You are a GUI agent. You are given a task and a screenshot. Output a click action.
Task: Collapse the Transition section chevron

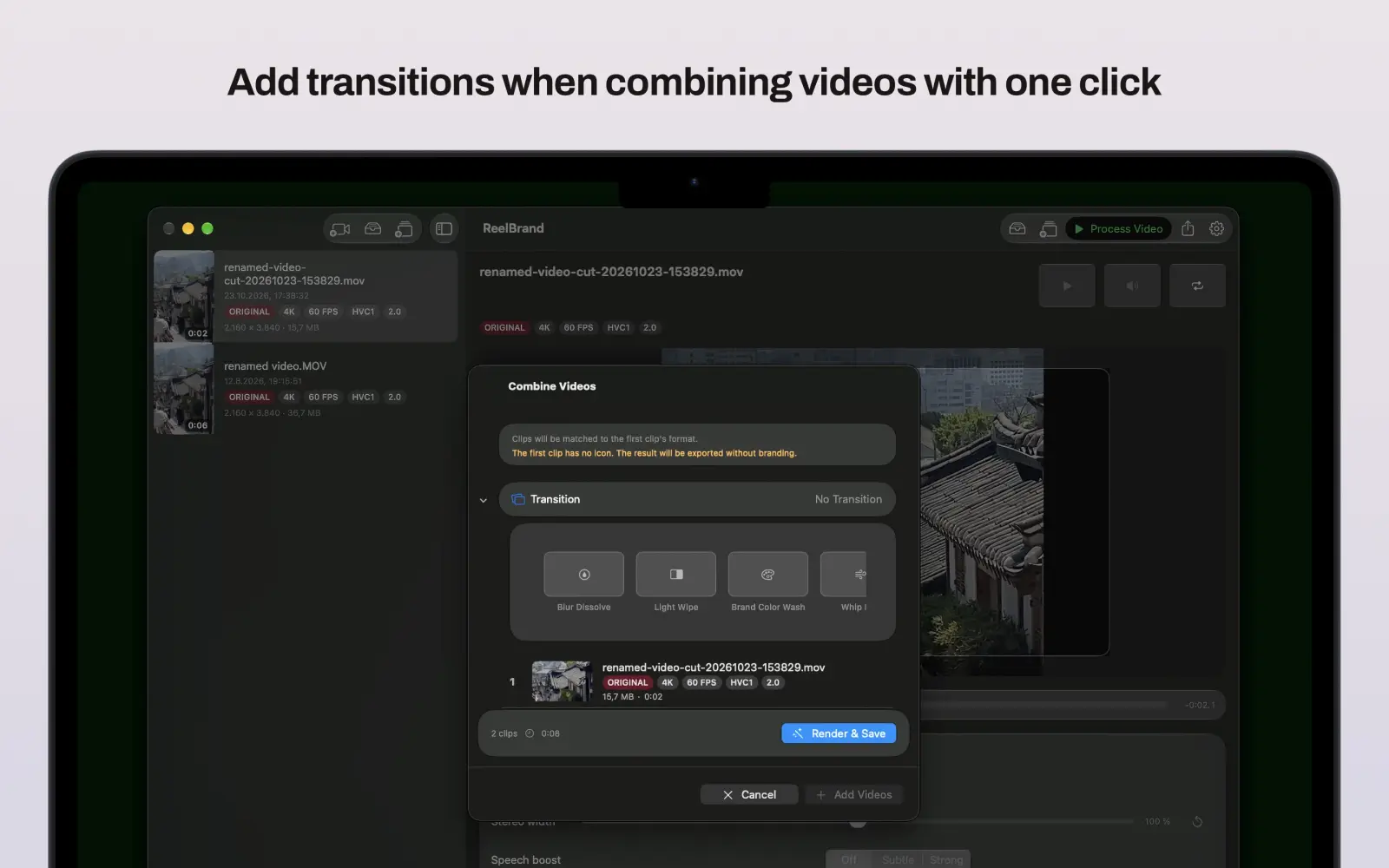click(484, 500)
